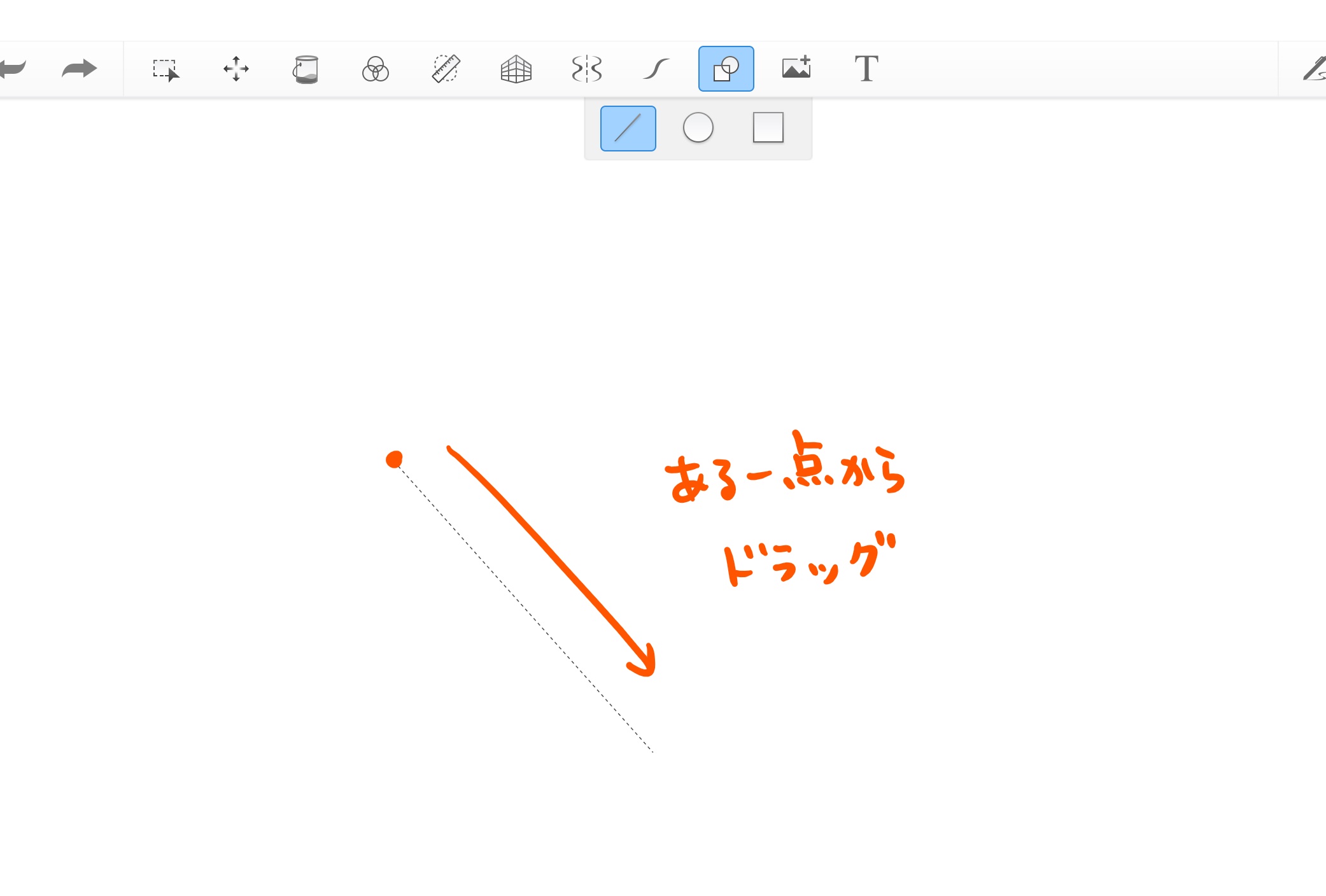Select the Text tool
1326x896 pixels.
pyautogui.click(x=866, y=69)
